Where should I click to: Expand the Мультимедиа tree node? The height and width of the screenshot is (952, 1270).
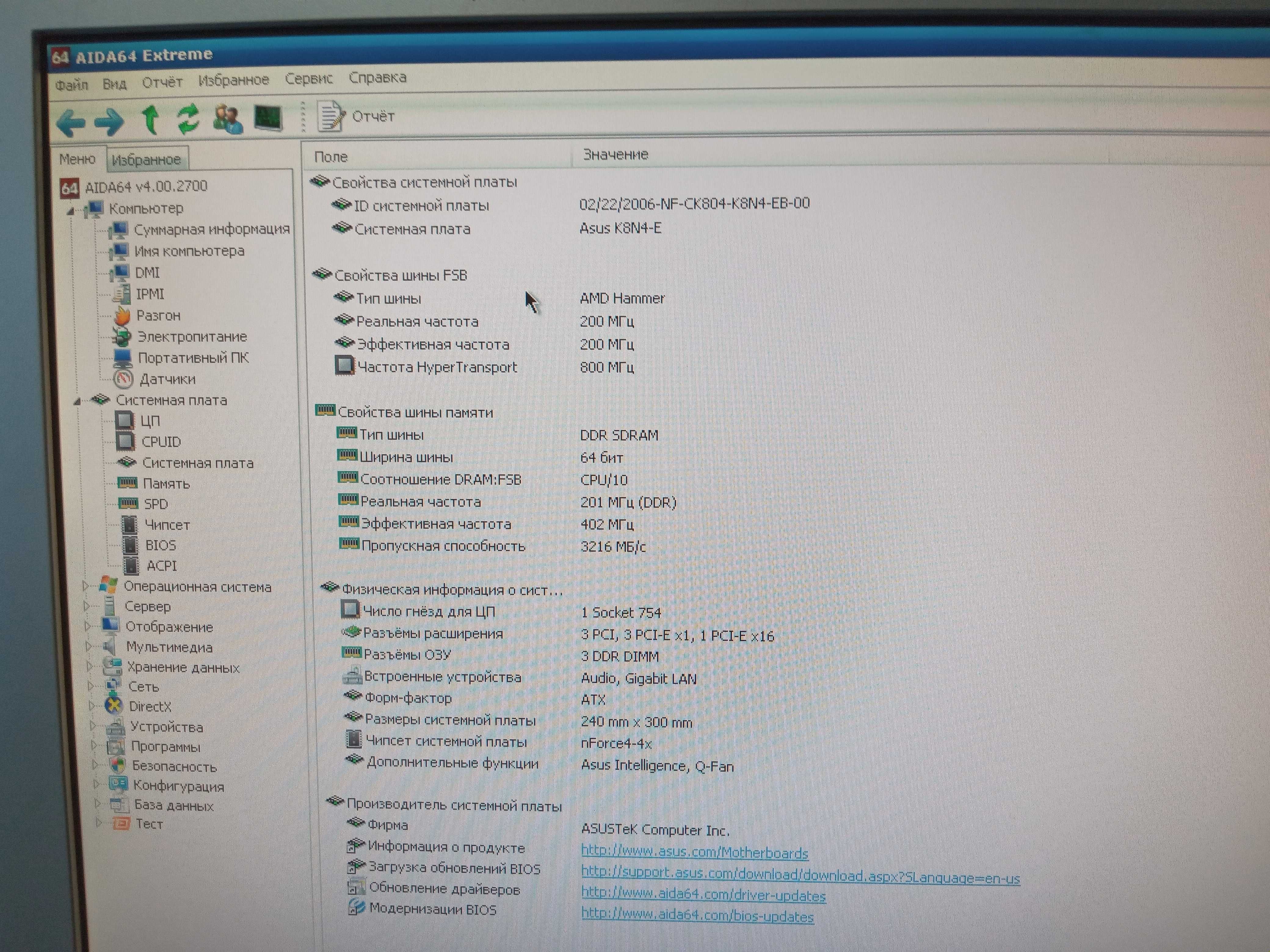click(89, 646)
